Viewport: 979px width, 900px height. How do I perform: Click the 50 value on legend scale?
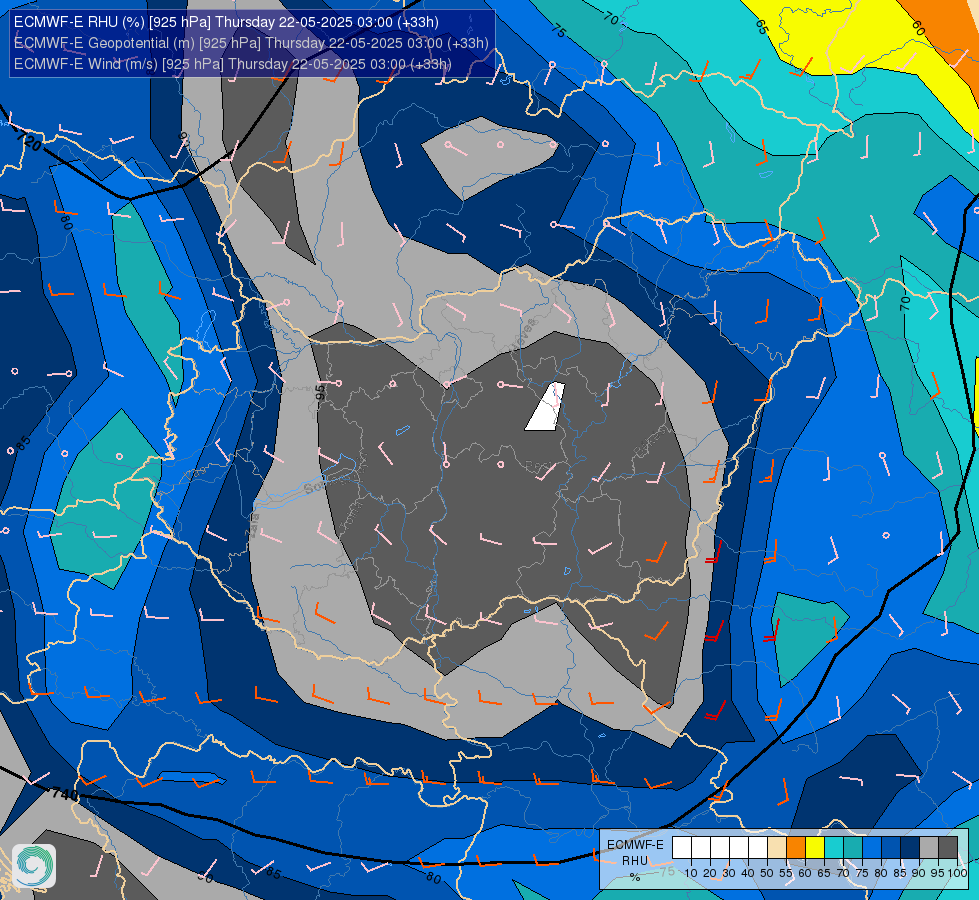tap(767, 873)
